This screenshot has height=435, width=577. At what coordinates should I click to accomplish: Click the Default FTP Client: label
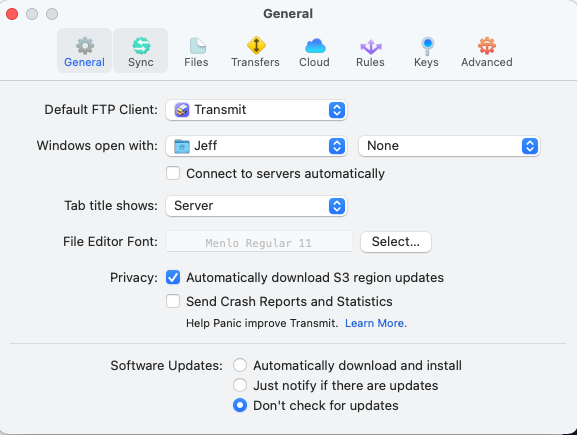[101, 110]
